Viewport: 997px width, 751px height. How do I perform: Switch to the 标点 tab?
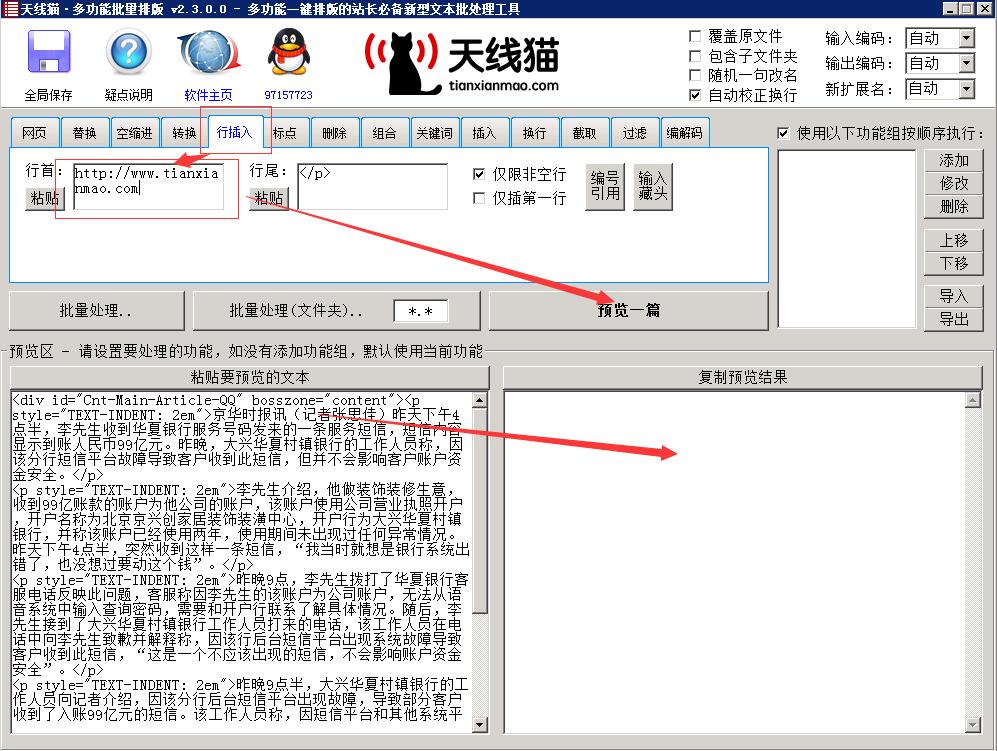pos(284,133)
